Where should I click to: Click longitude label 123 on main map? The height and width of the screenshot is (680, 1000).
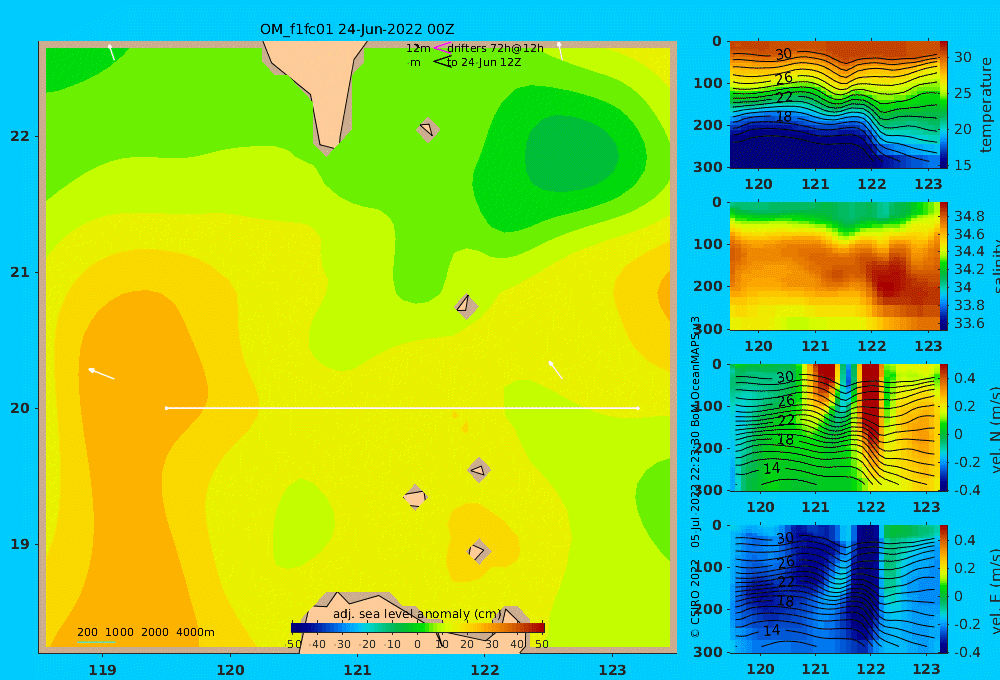[x=613, y=670]
